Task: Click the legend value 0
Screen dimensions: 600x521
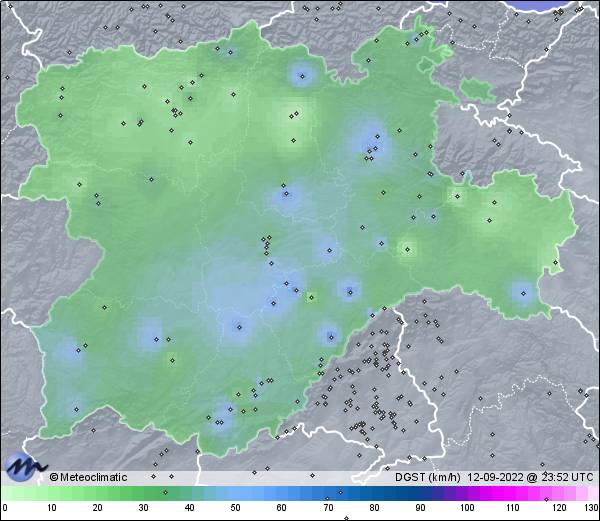Action: (x=5, y=508)
